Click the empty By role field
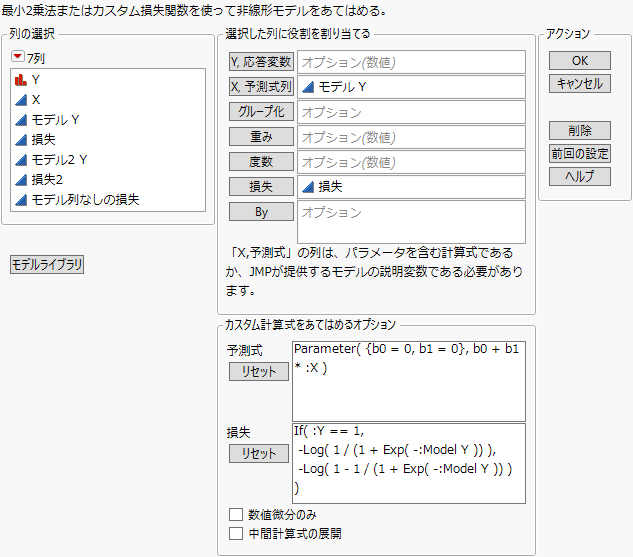633x557 pixels. [x=411, y=221]
